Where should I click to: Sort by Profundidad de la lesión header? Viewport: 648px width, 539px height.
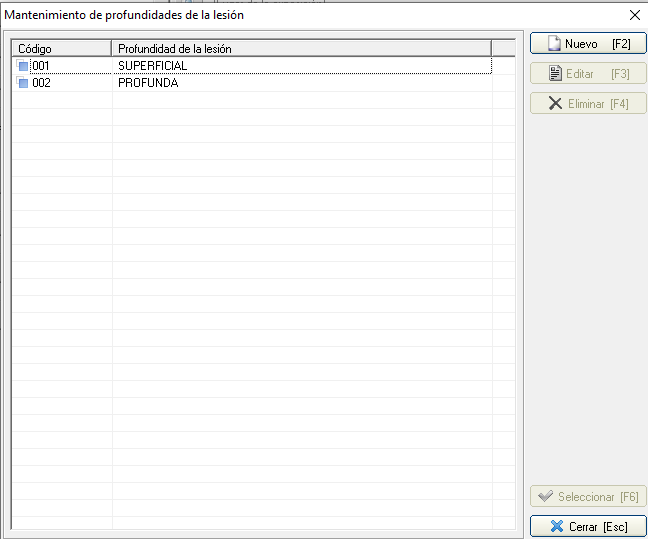301,49
